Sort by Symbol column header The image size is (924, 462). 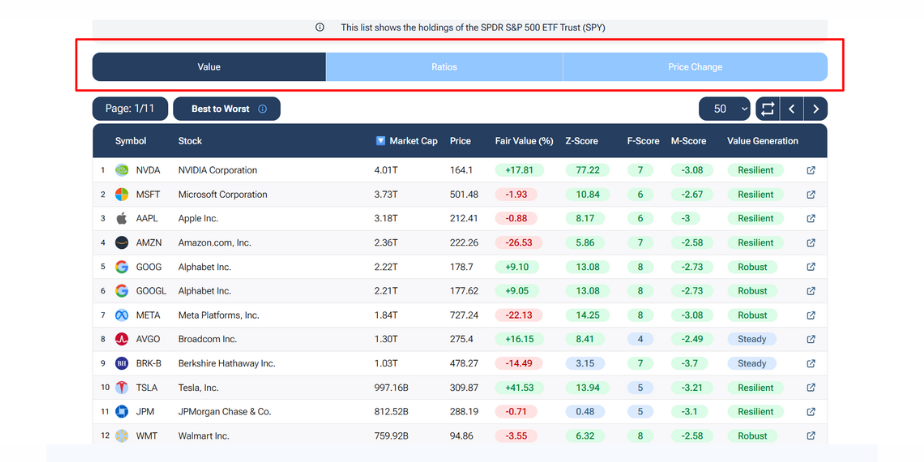pos(131,141)
